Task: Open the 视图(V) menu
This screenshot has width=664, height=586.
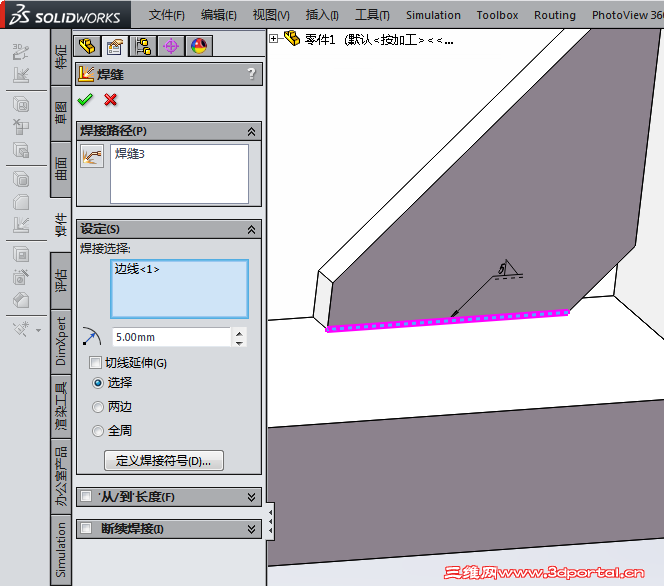Action: pyautogui.click(x=271, y=15)
